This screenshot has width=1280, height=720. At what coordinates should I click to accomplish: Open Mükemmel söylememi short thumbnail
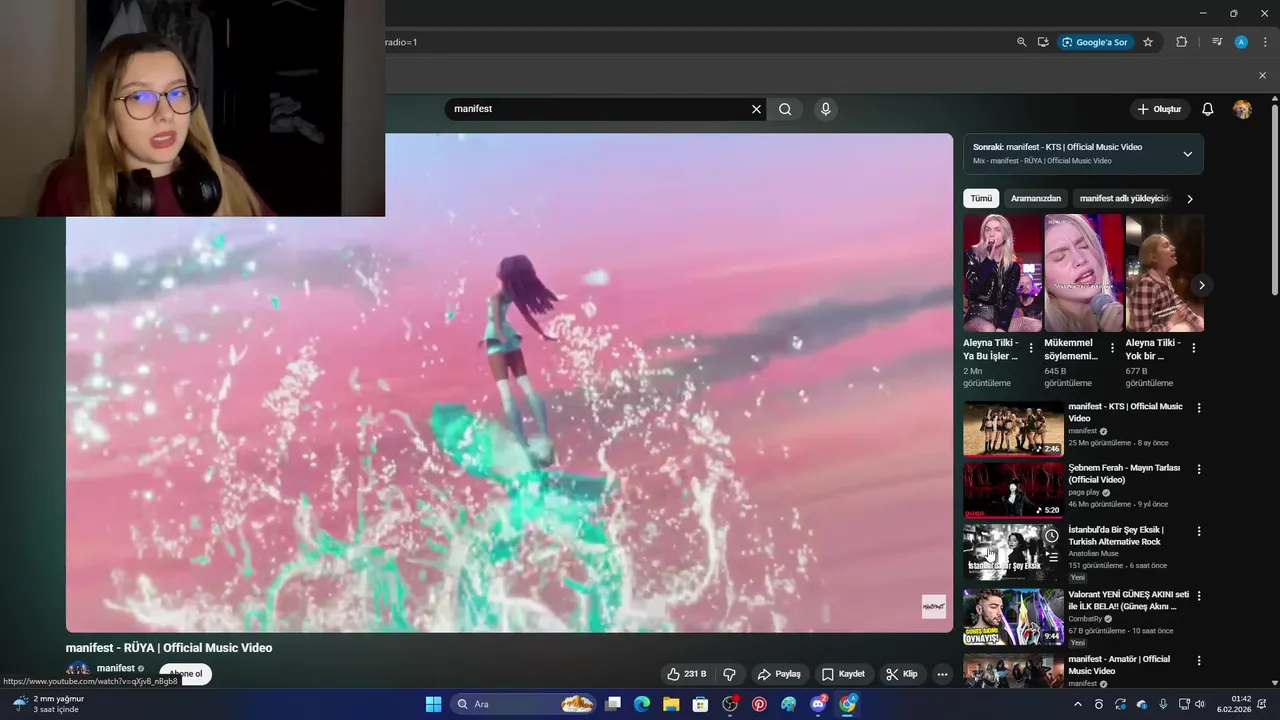pos(1084,273)
